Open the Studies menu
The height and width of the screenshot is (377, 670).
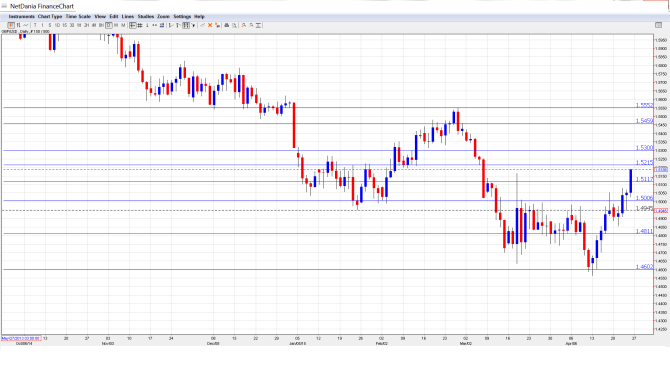[146, 17]
